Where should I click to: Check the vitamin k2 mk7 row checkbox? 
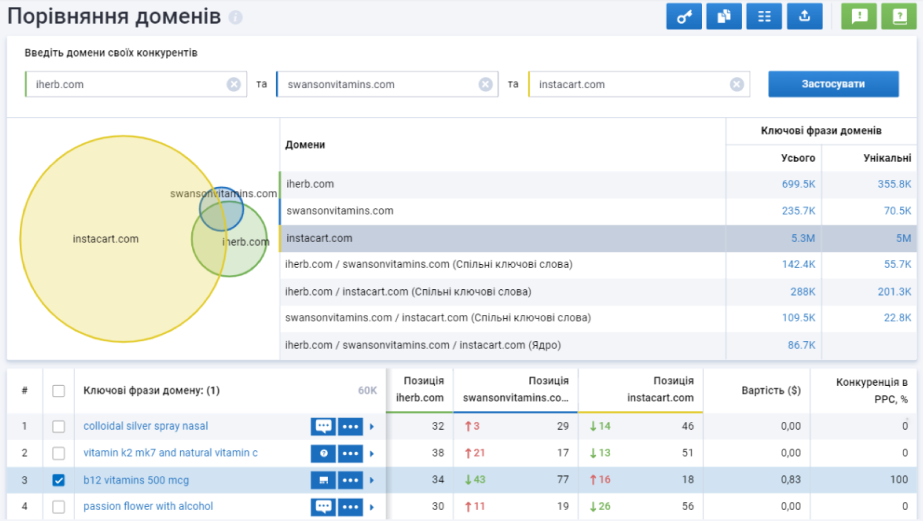tap(58, 453)
